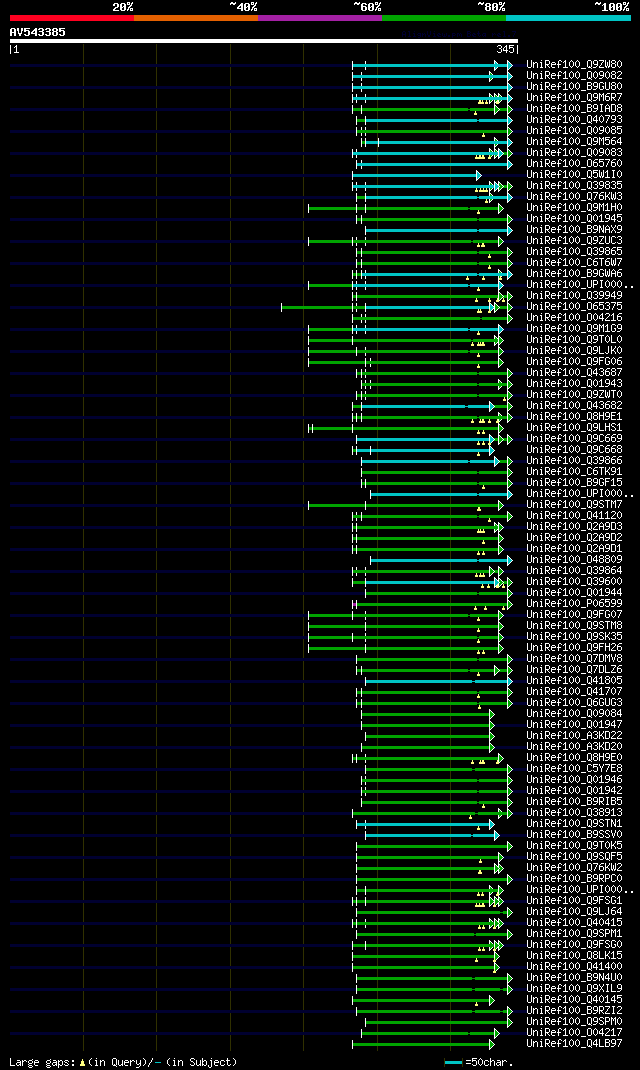The width and height of the screenshot is (640, 1070).
Task: Click UniRef100_C5Y7E8 label
Action: click(574, 769)
